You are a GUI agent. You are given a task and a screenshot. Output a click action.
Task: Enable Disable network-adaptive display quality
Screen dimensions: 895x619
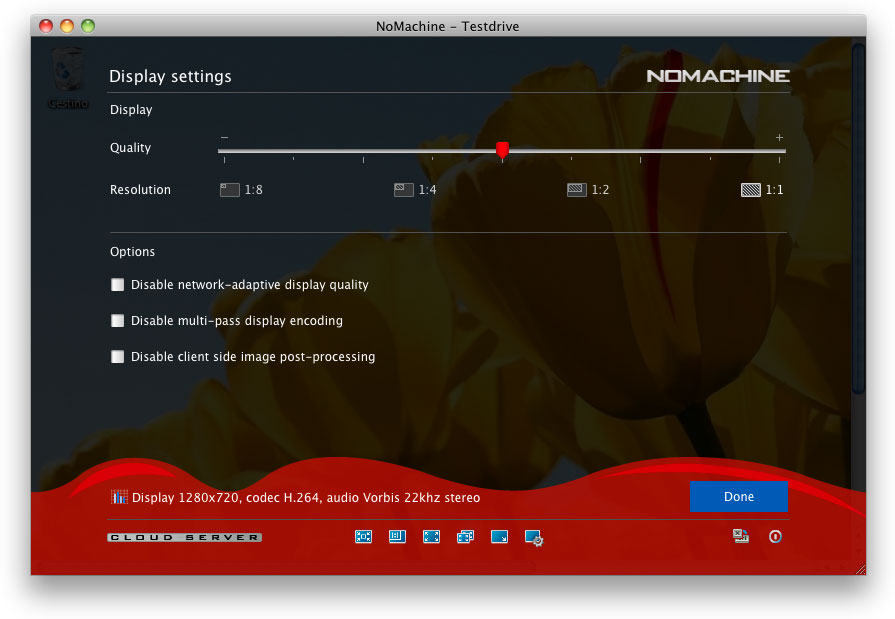coord(118,285)
